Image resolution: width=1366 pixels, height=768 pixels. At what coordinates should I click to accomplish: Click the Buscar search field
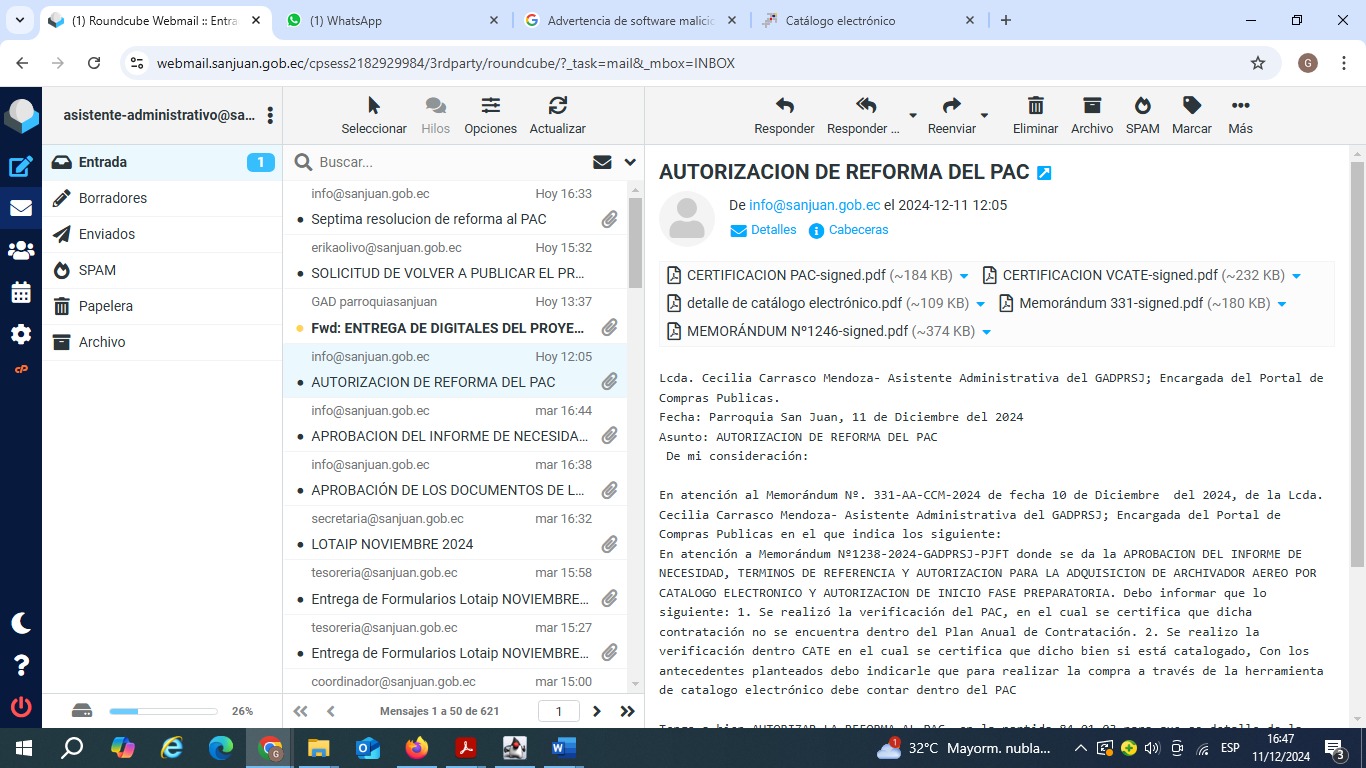pyautogui.click(x=450, y=162)
